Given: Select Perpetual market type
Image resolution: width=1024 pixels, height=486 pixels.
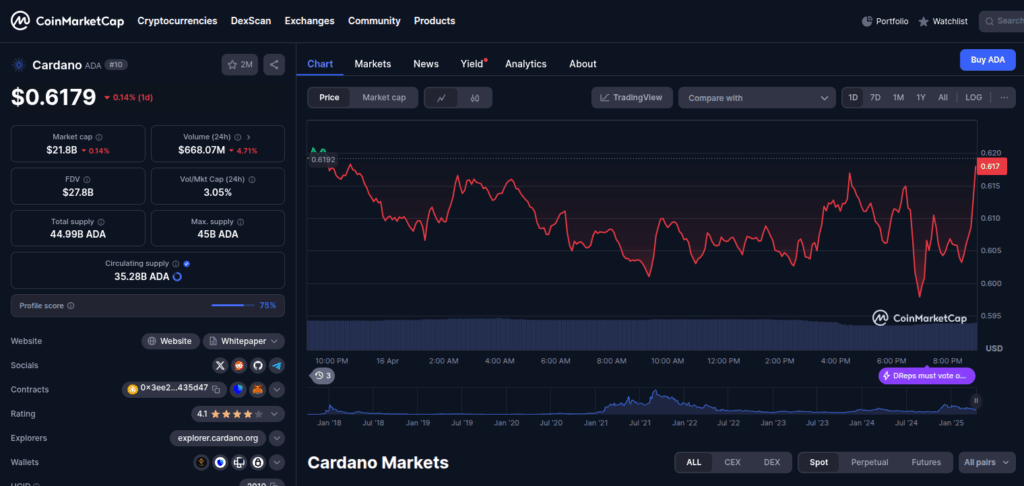Looking at the screenshot, I should tap(869, 462).
